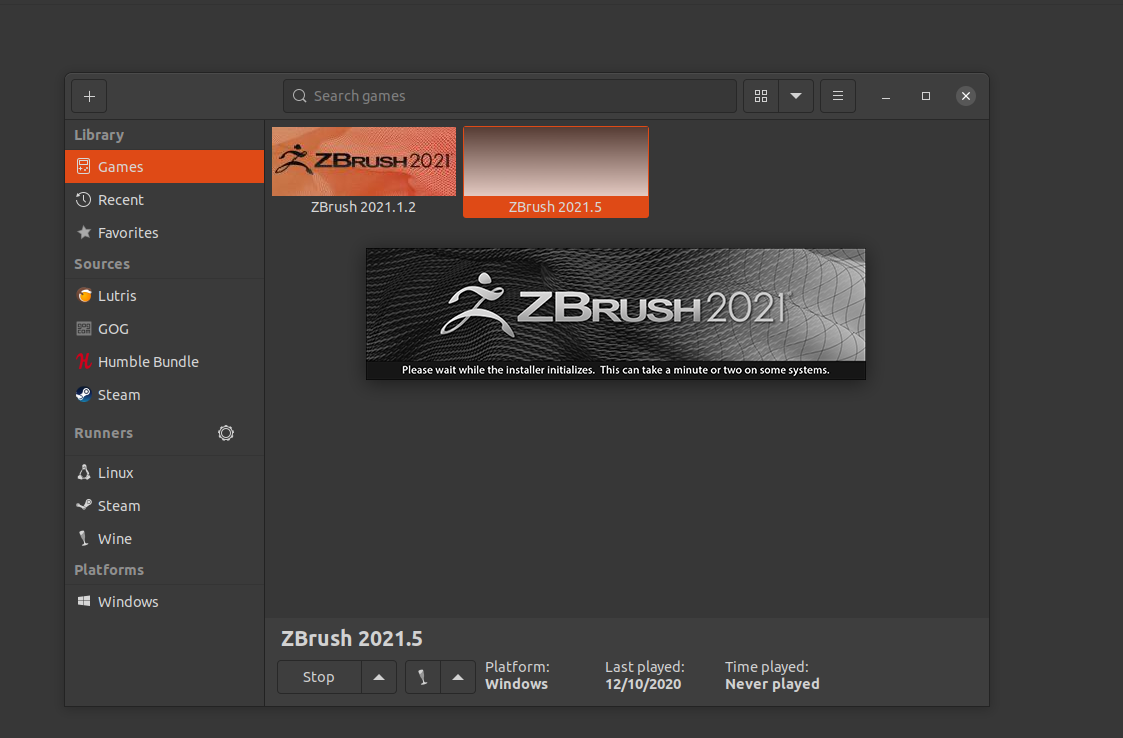The height and width of the screenshot is (738, 1123).
Task: Click the Never played time value
Action: pyautogui.click(x=772, y=684)
